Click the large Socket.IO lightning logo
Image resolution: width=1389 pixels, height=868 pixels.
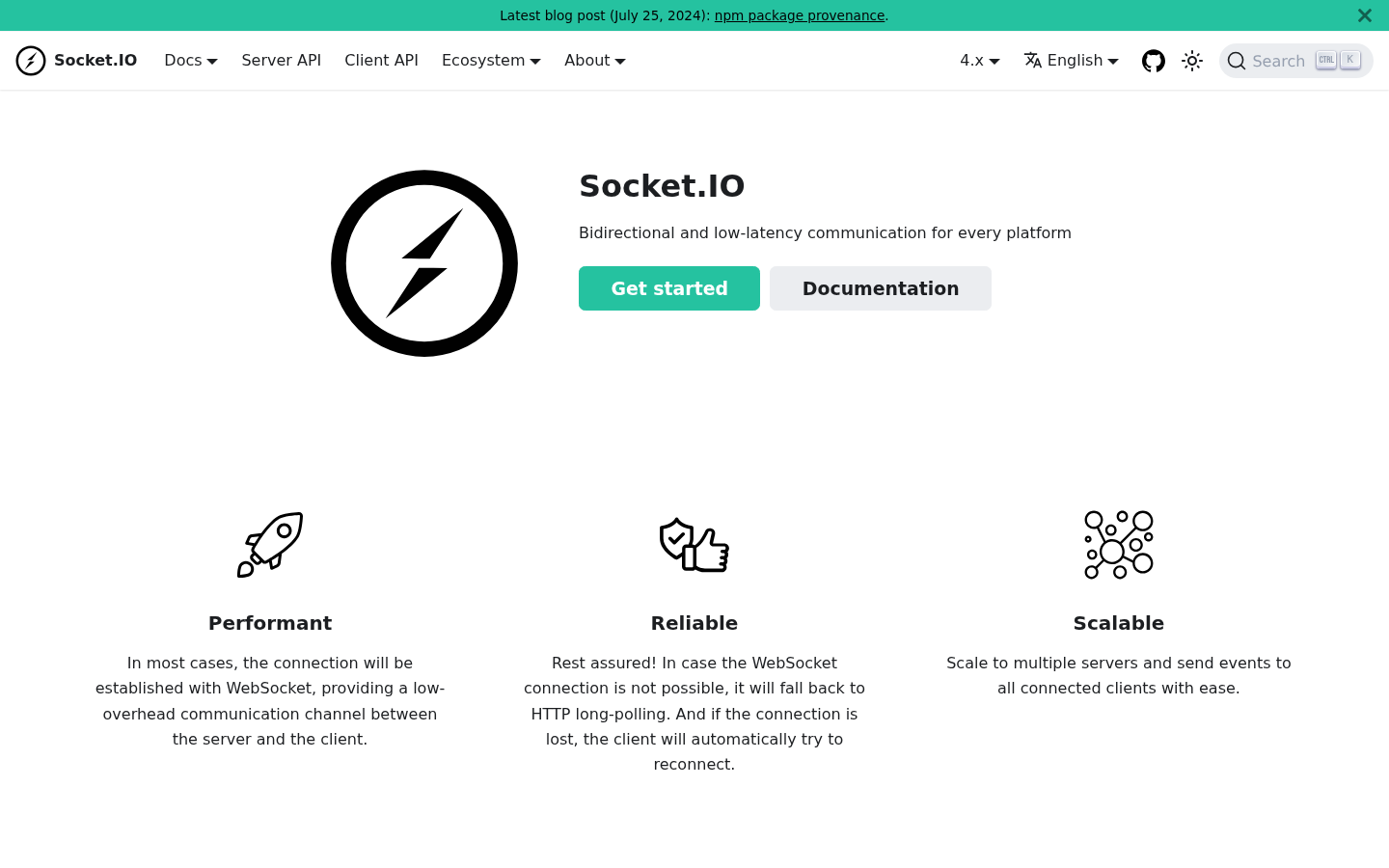coord(424,263)
